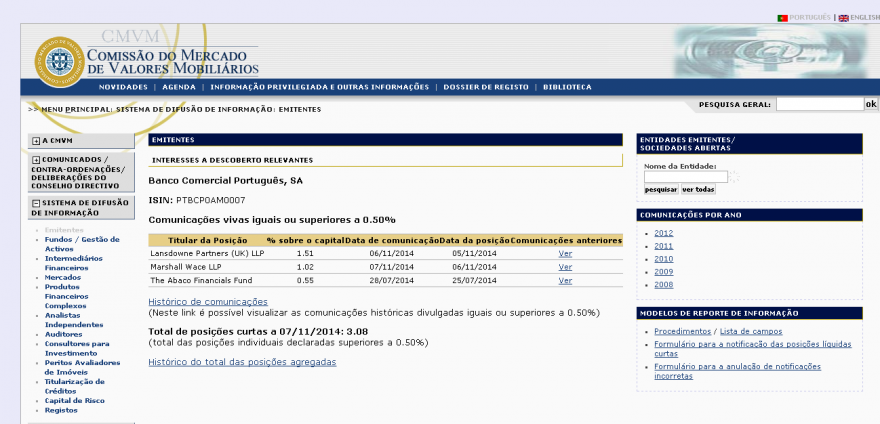Select Produtos Financeiros Complexos

pos(66,297)
